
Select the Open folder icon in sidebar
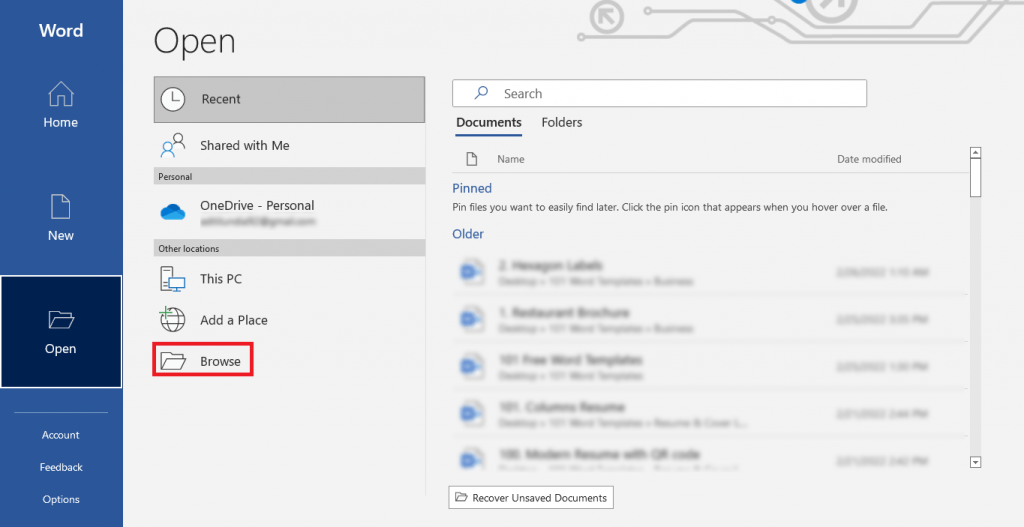click(60, 321)
